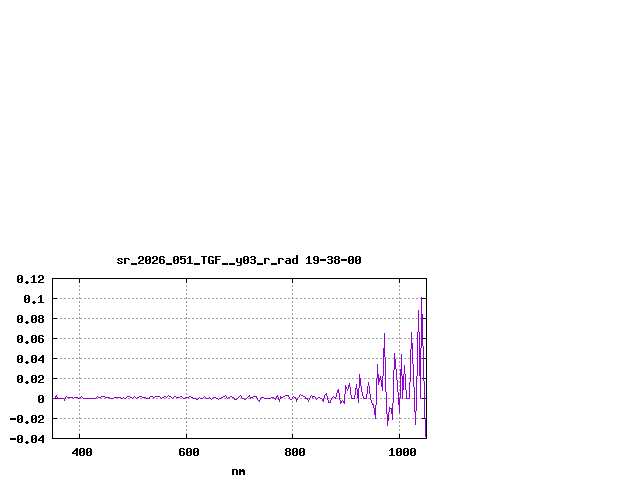Select the 1000 x-axis tick label
Screen dimensions: 640x480
(x=402, y=452)
